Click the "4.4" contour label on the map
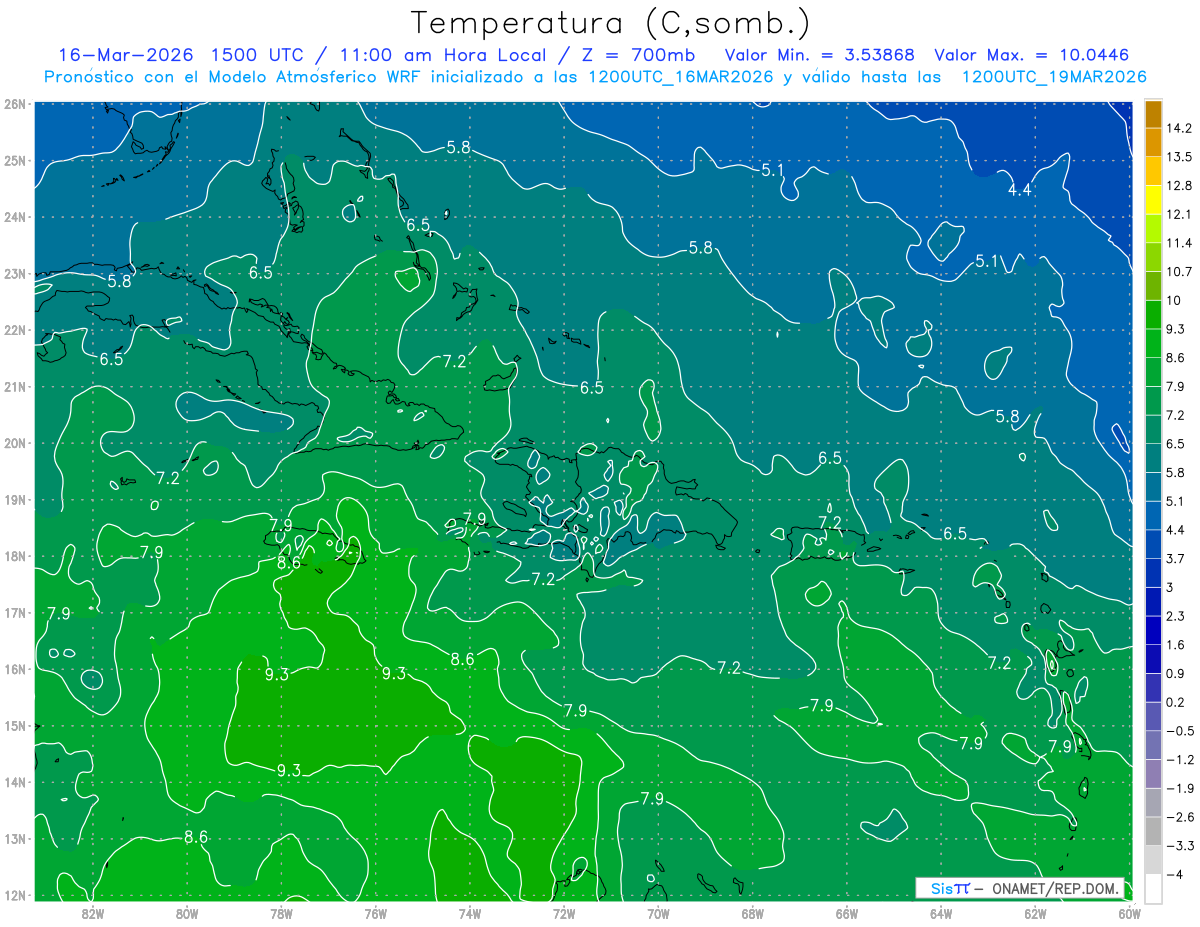The width and height of the screenshot is (1200, 927). click(x=1019, y=190)
